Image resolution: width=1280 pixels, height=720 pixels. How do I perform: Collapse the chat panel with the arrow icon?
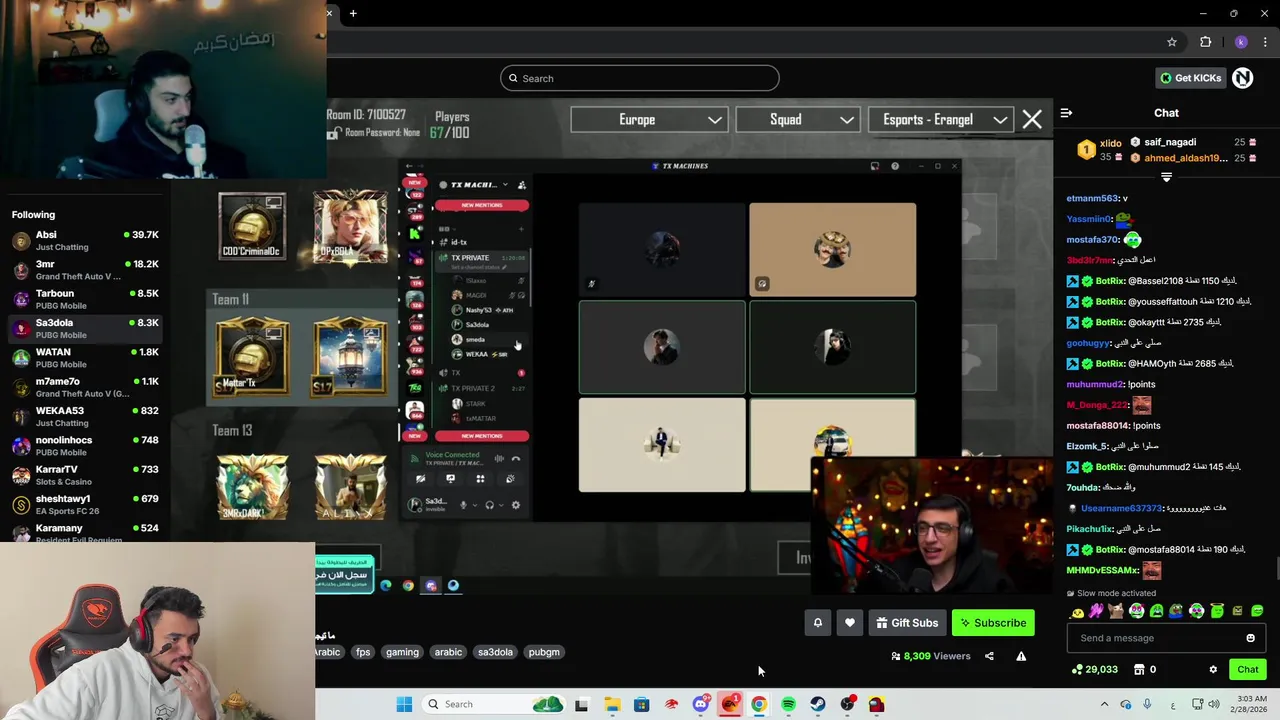(x=1066, y=113)
